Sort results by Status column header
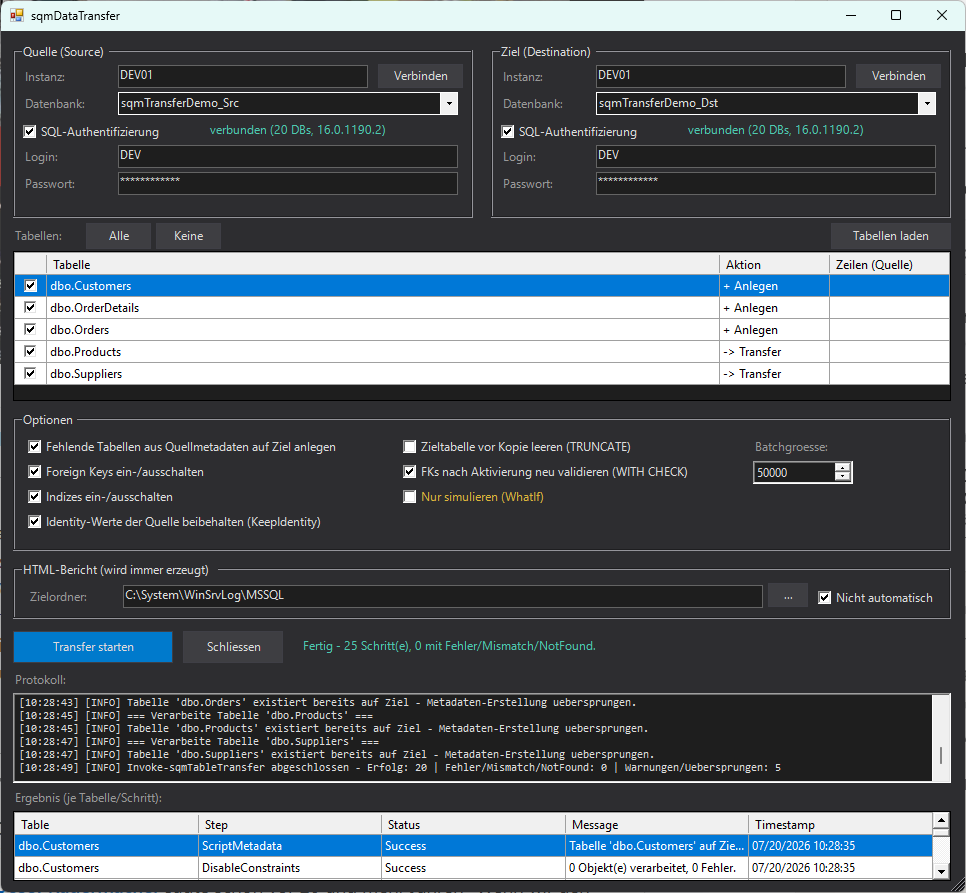This screenshot has width=966, height=893. pos(473,824)
